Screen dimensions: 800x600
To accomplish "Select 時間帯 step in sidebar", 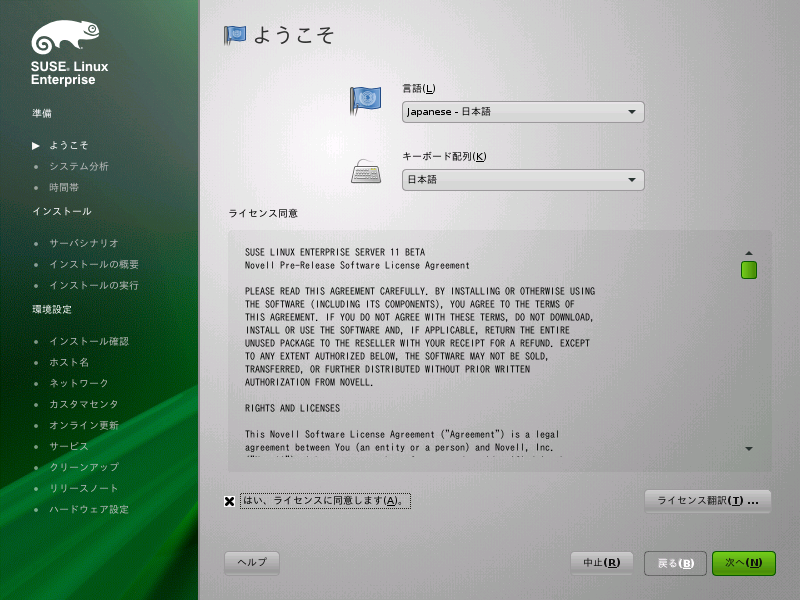I will [x=64, y=188].
